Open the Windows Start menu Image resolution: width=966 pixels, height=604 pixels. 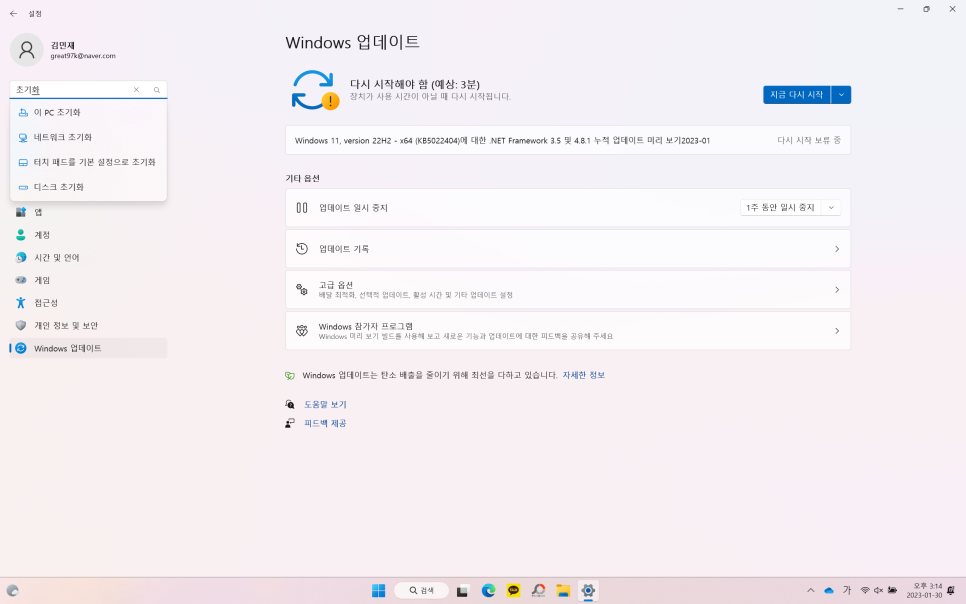[x=378, y=590]
